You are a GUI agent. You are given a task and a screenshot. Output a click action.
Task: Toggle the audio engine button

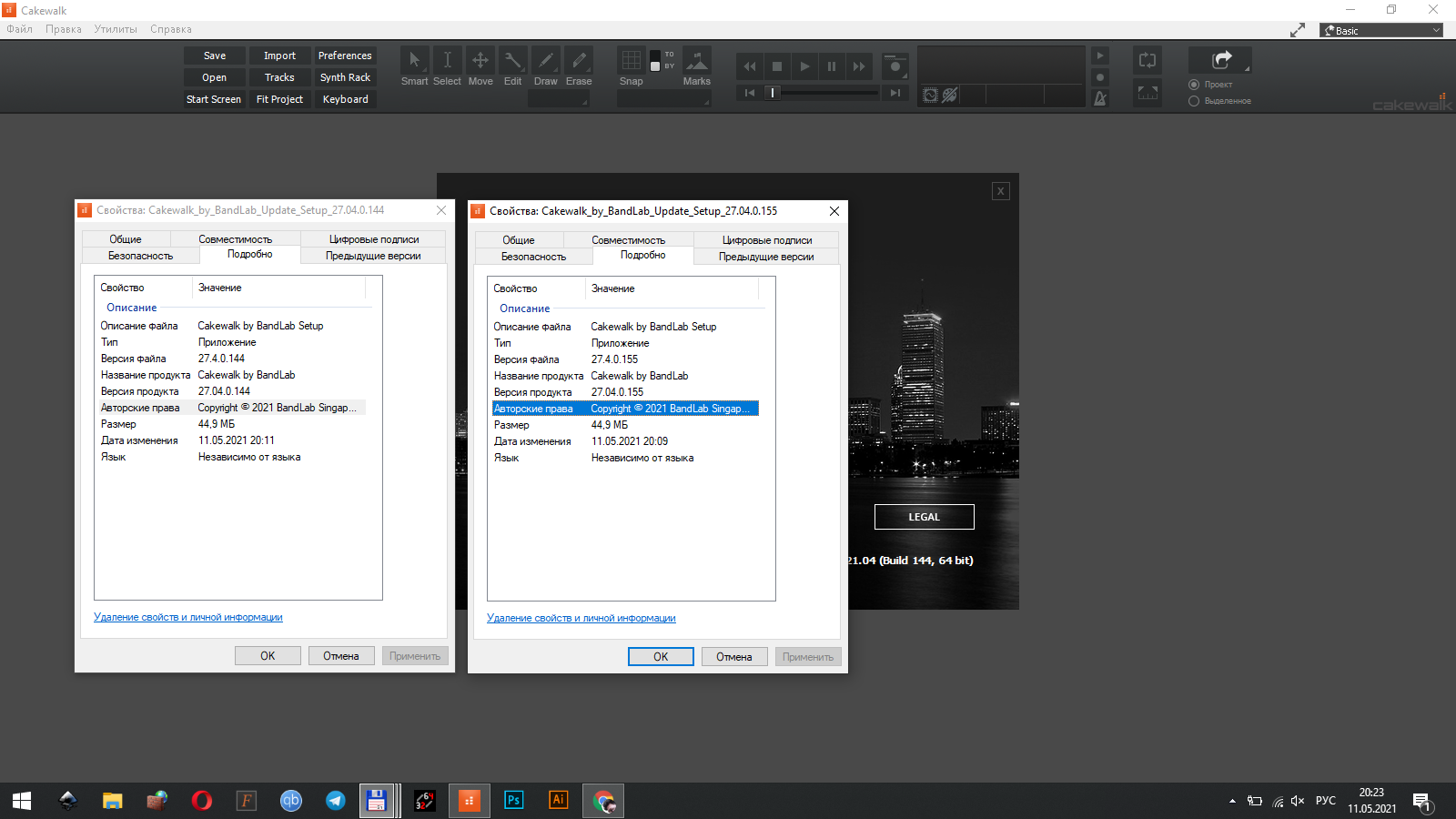pyautogui.click(x=930, y=96)
